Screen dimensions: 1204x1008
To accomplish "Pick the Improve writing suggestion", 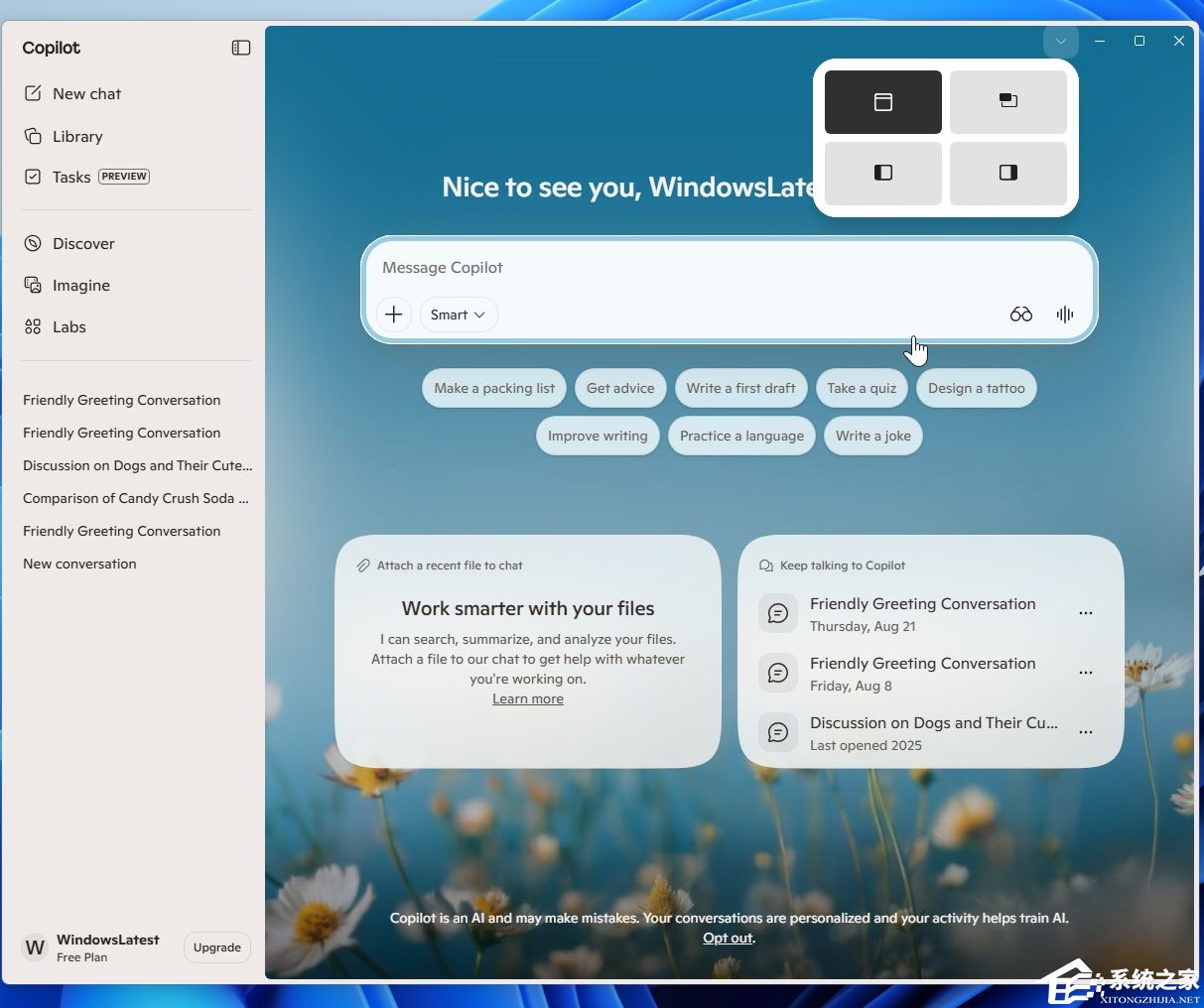I will (x=598, y=436).
